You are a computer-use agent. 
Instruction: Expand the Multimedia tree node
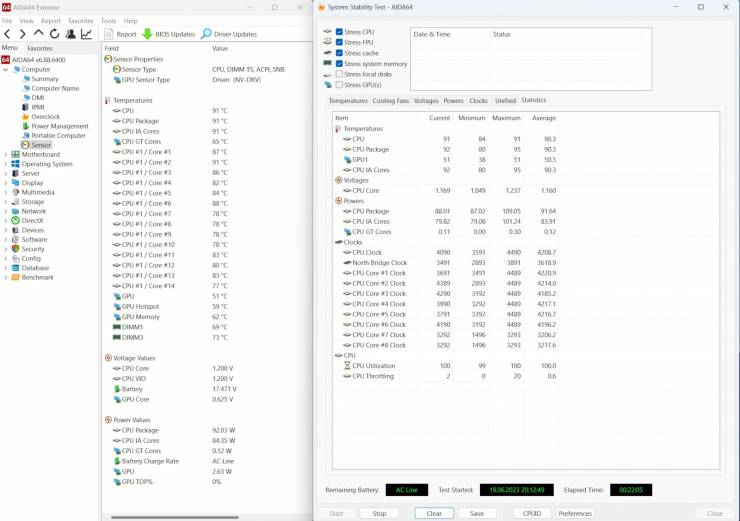coord(6,192)
